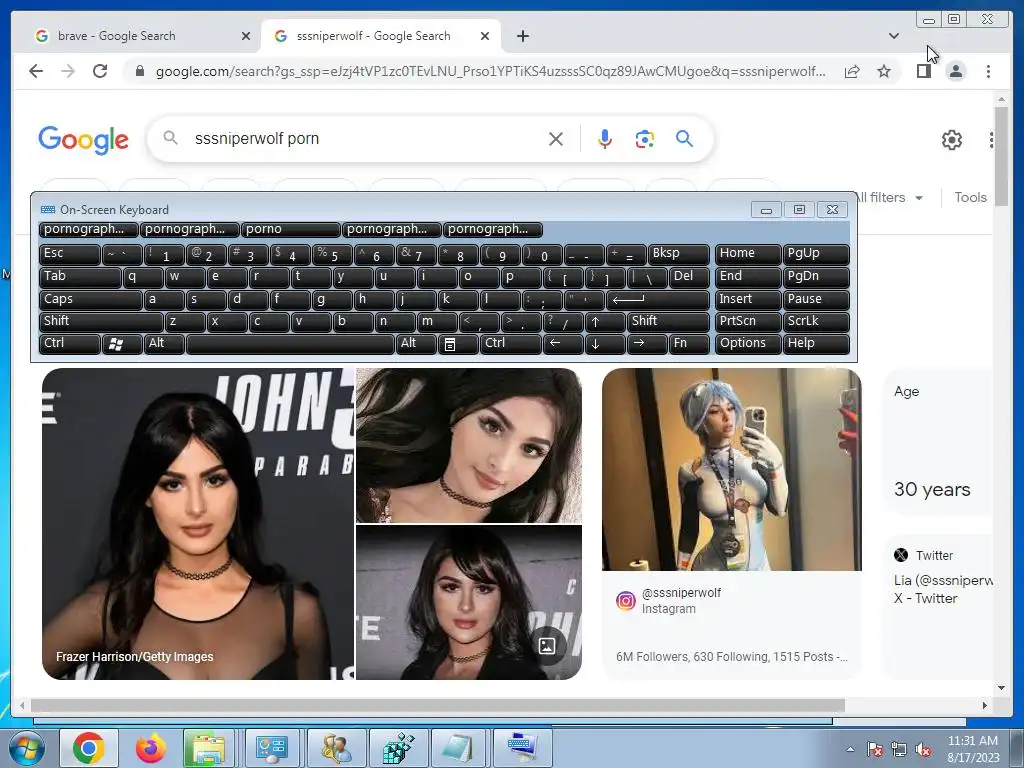Click the Chrome address bar URL
The image size is (1024, 768).
tap(490, 71)
